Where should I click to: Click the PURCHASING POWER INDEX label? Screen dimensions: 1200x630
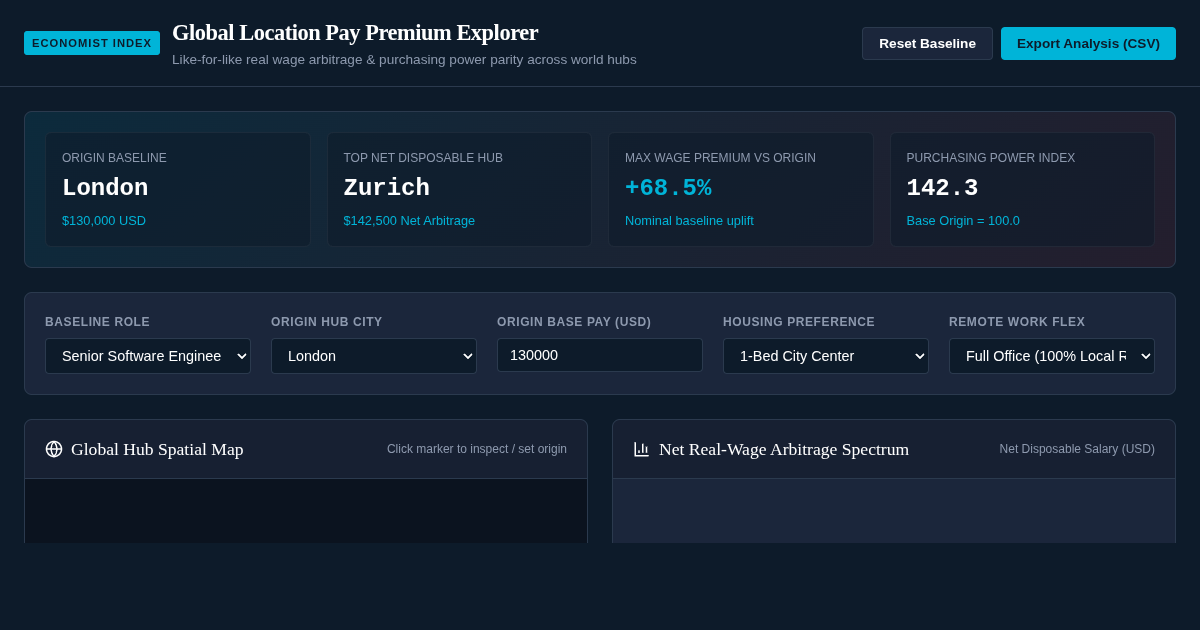[991, 158]
